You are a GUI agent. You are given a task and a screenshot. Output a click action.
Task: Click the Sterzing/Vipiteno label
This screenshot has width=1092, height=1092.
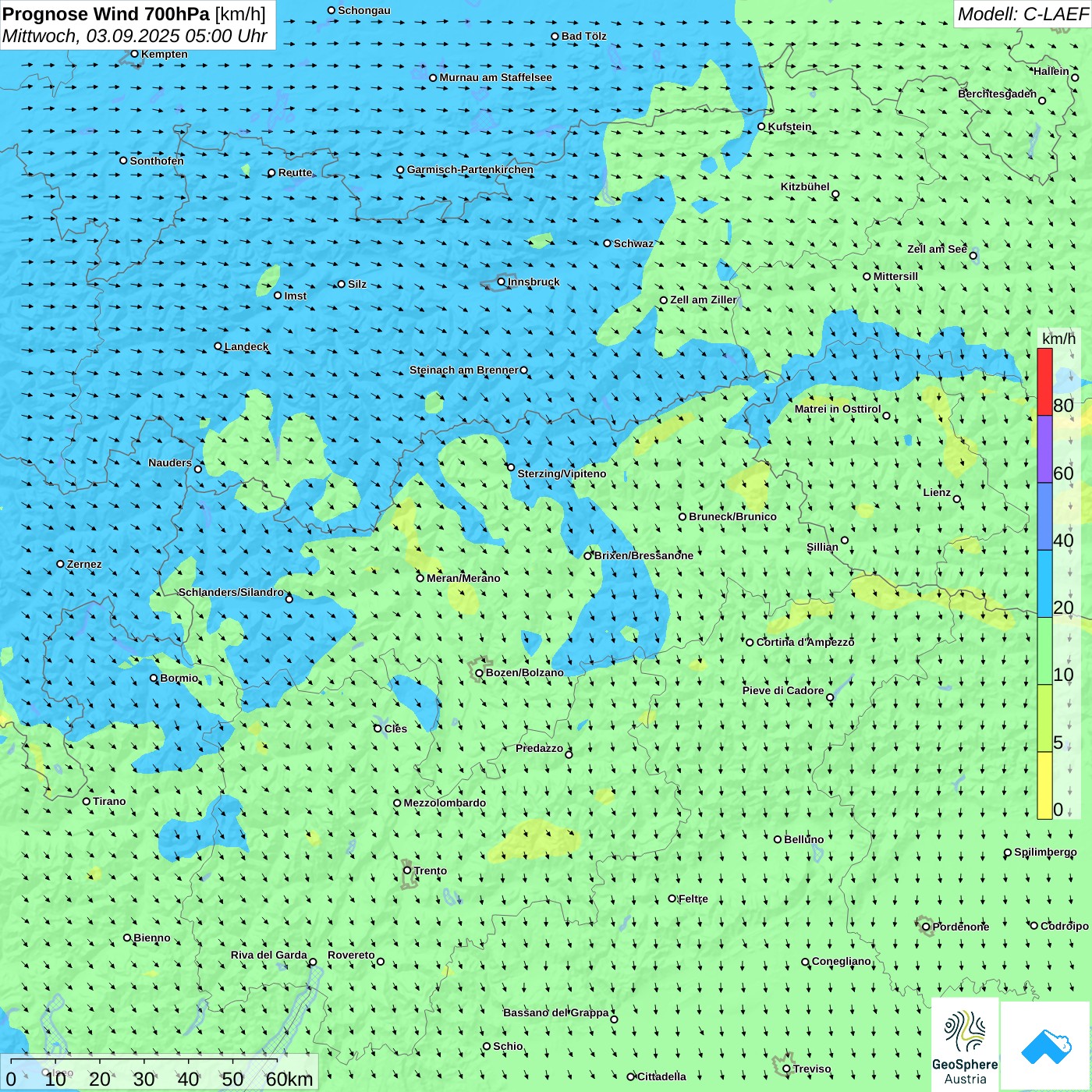pyautogui.click(x=562, y=473)
